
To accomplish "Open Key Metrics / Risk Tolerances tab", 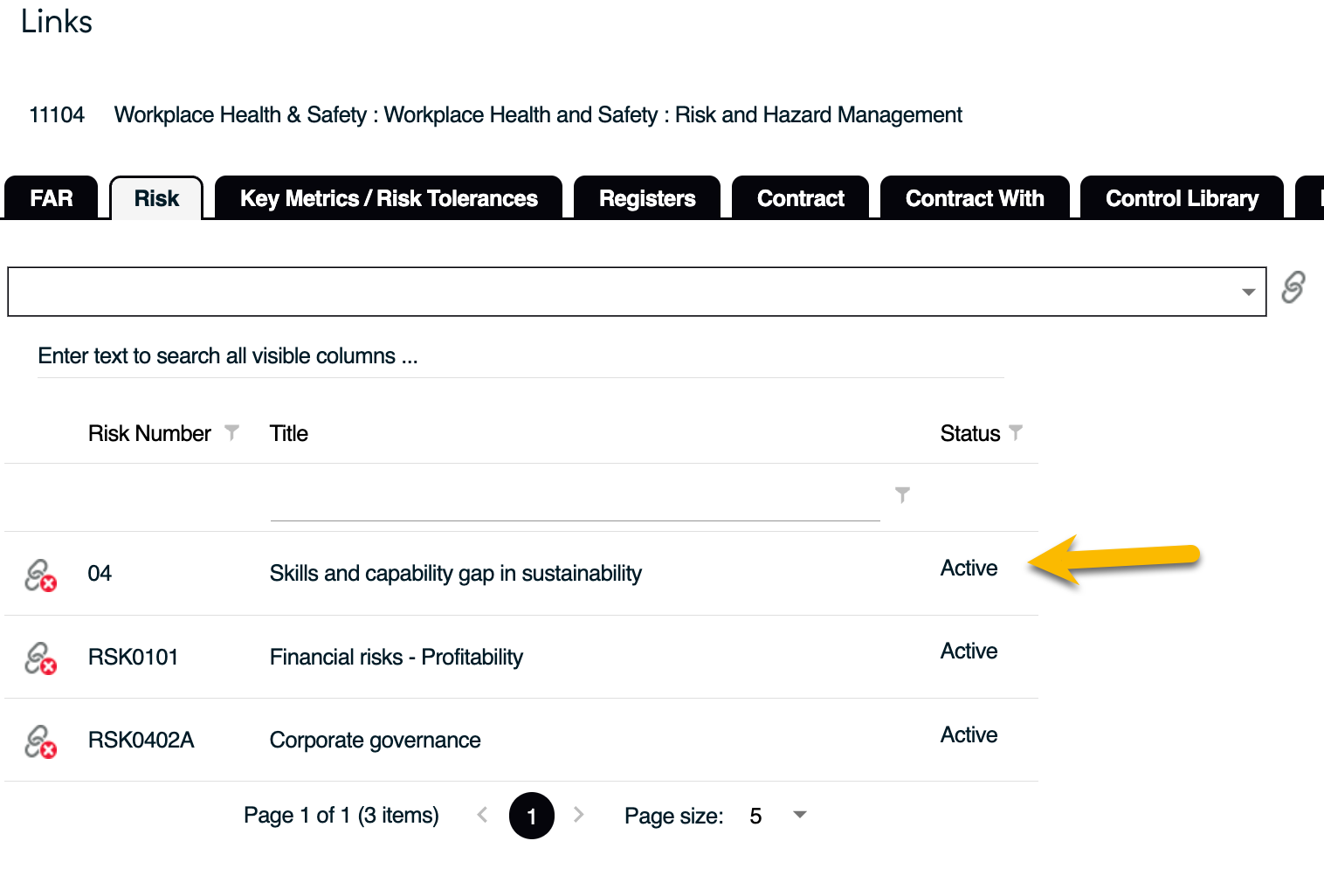I will pyautogui.click(x=389, y=198).
